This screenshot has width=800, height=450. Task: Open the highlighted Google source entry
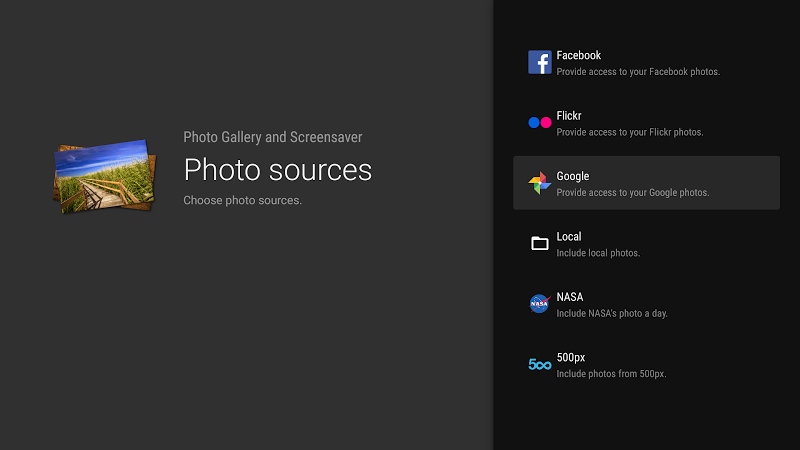[x=646, y=183]
